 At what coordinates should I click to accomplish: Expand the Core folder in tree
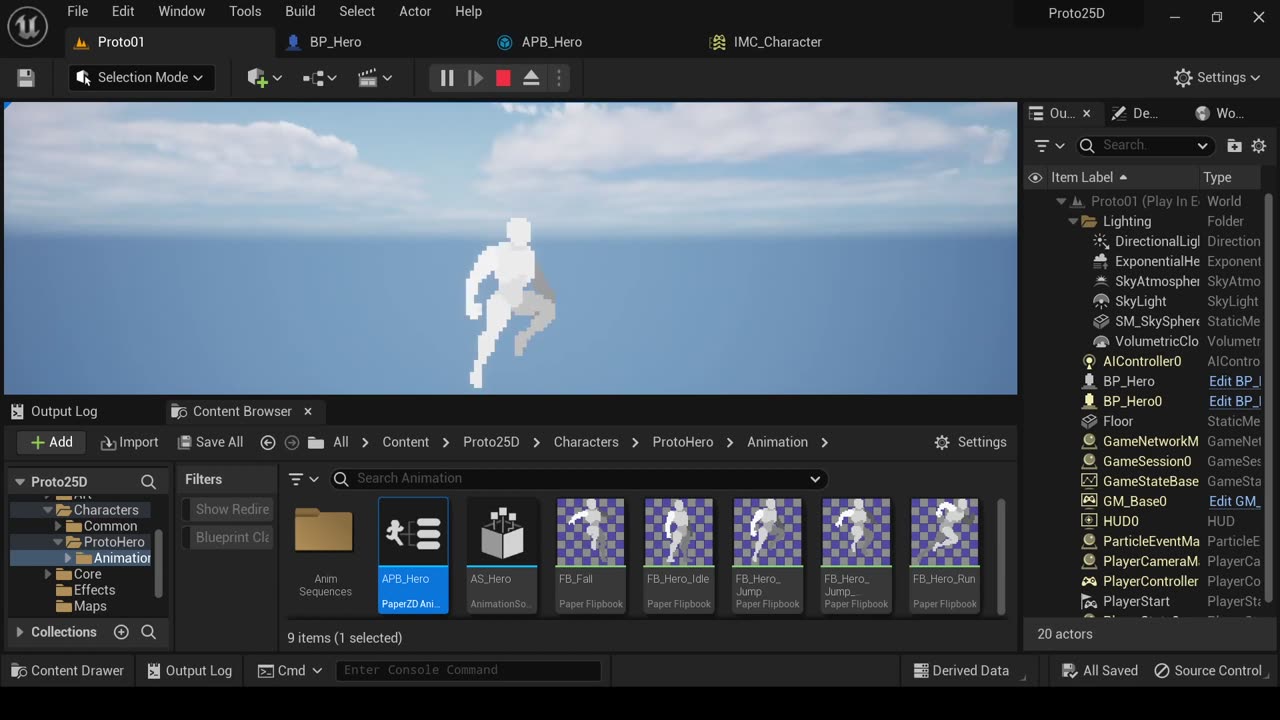(x=48, y=574)
